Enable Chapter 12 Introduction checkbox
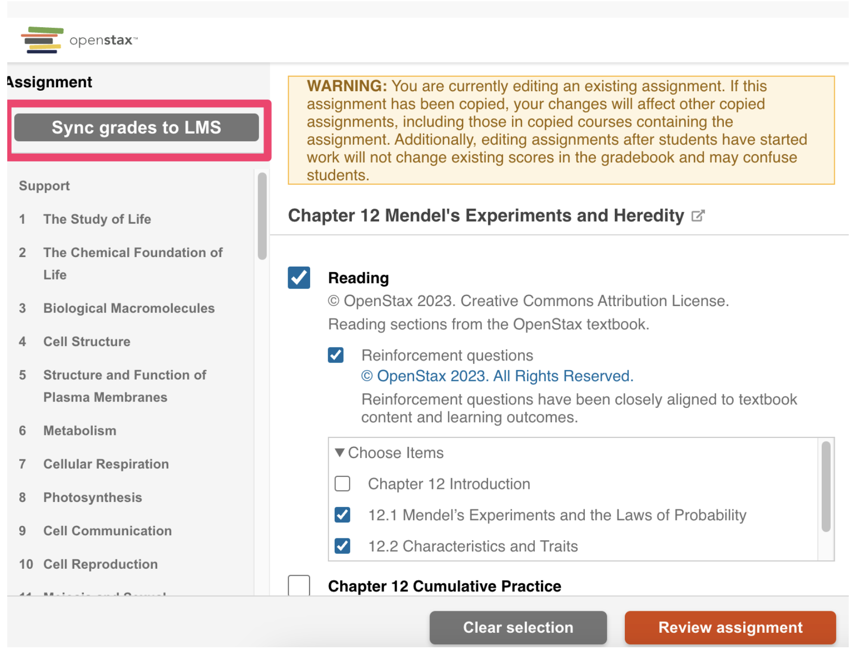Viewport: 859px width, 656px height. [343, 483]
